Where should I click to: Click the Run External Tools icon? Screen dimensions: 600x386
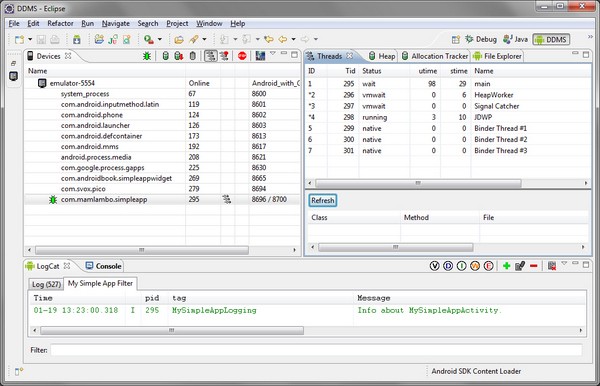click(x=149, y=39)
